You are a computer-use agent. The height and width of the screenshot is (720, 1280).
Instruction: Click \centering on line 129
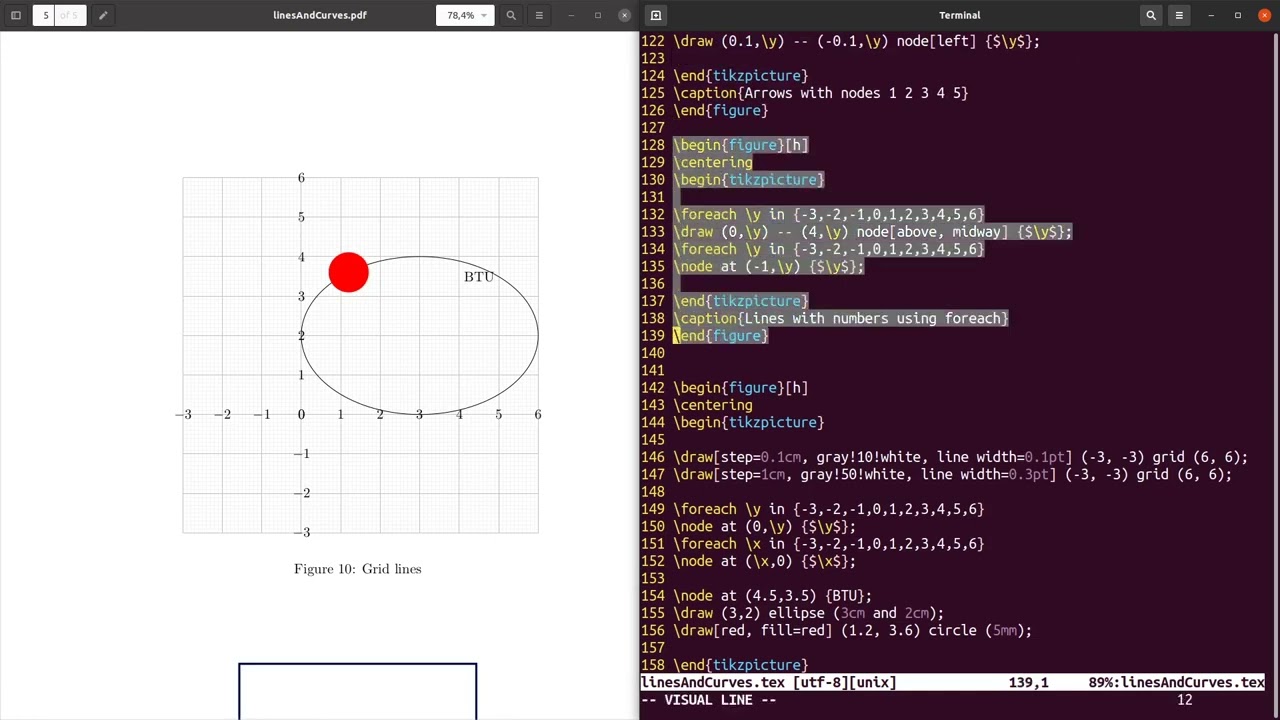(x=713, y=162)
